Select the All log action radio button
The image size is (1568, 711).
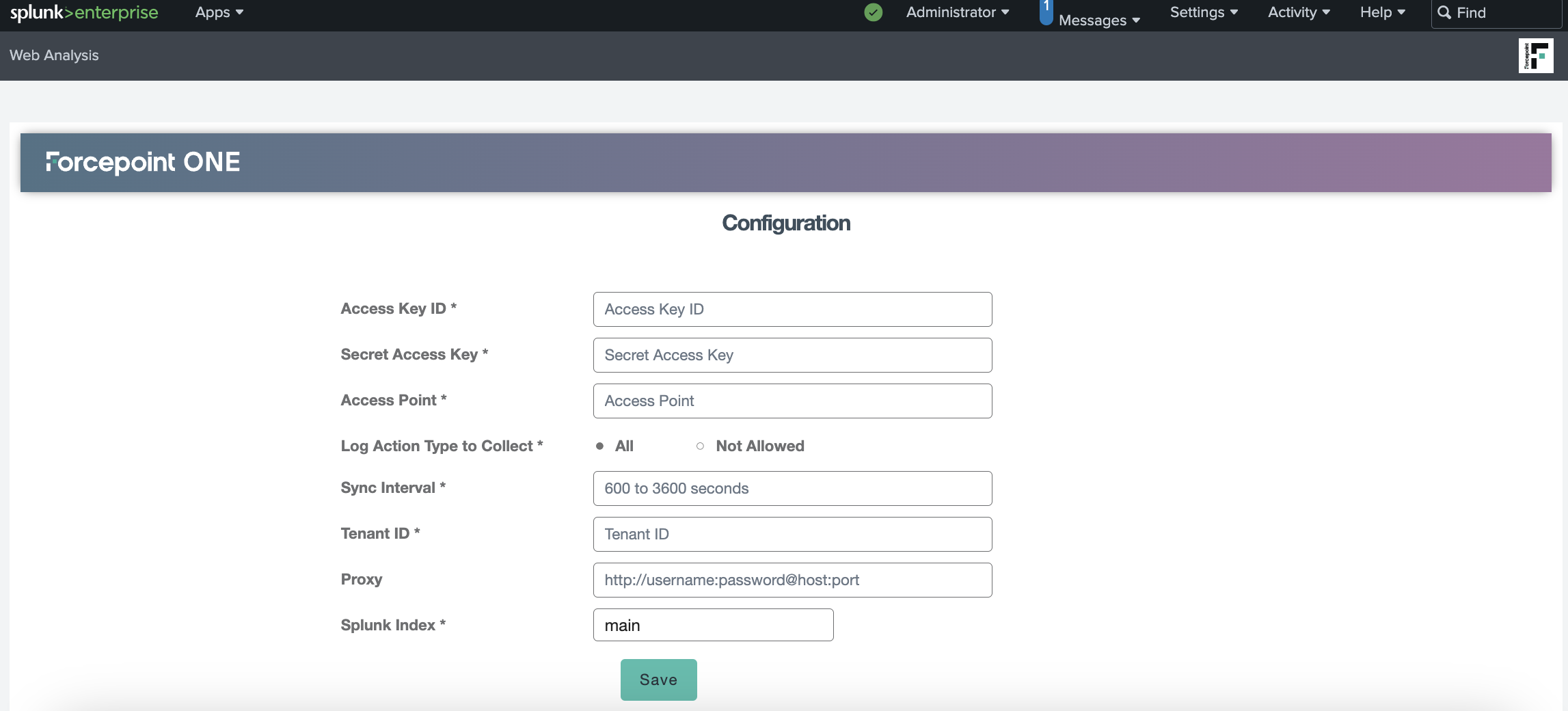pos(599,446)
